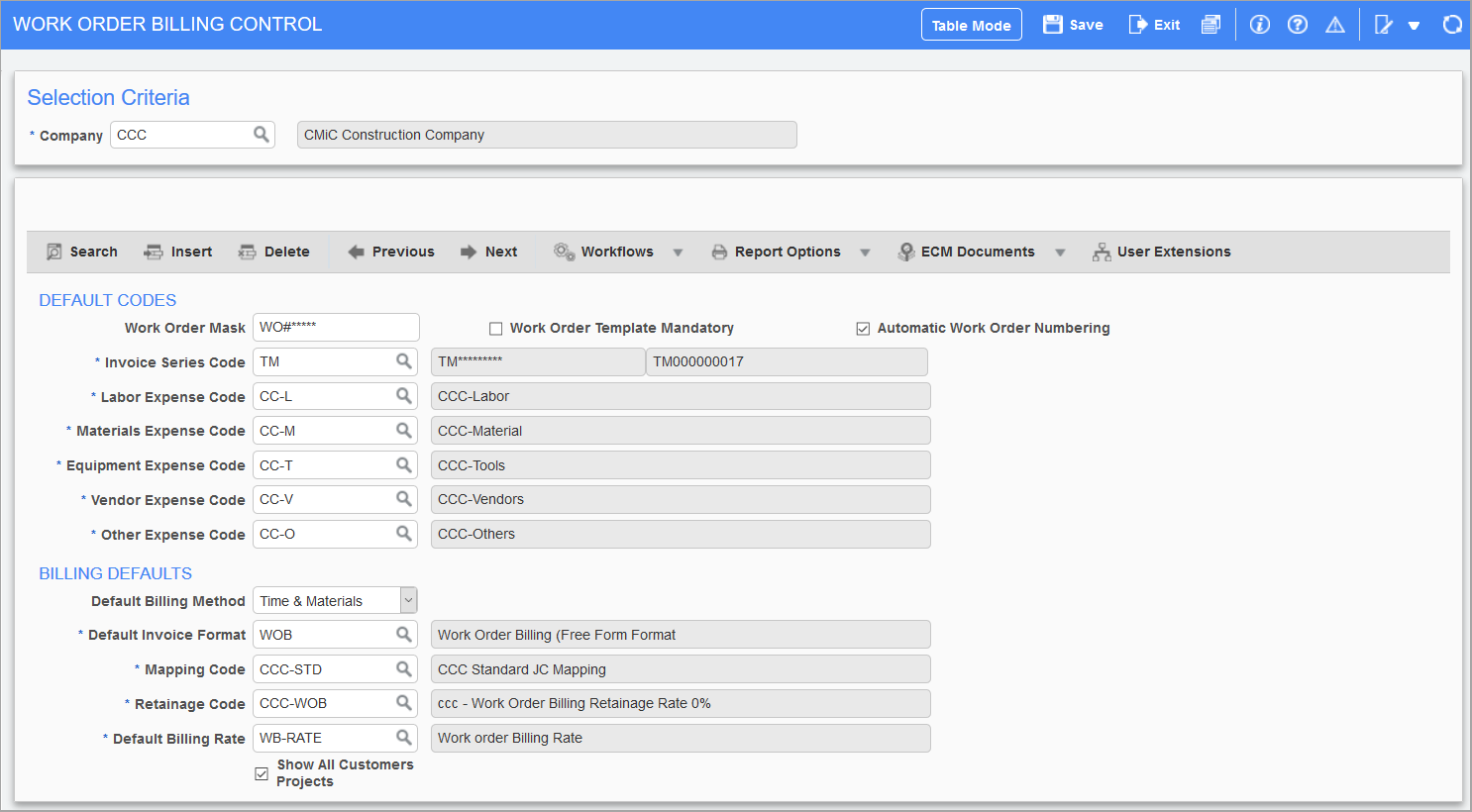Uncheck Automatic Work Order Numbering

[x=863, y=329]
